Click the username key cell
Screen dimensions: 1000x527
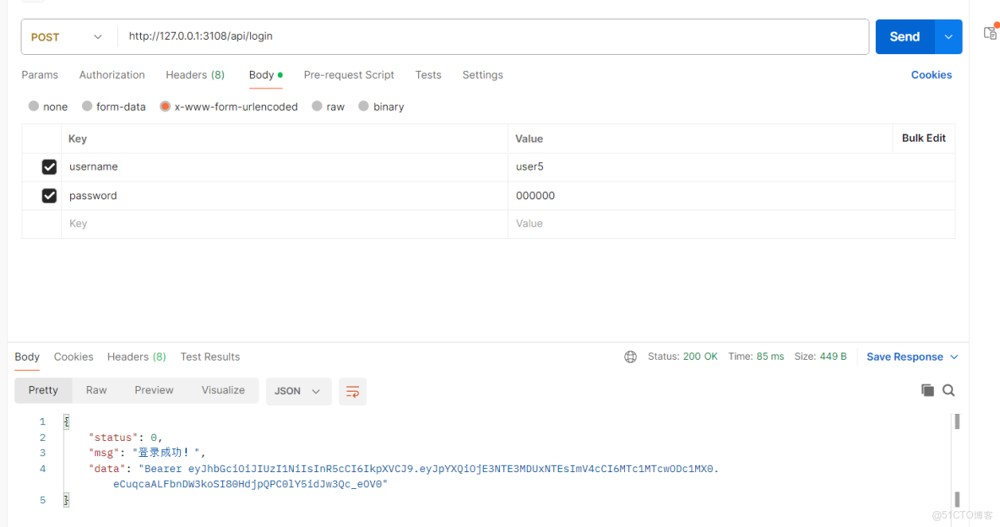click(x=284, y=167)
